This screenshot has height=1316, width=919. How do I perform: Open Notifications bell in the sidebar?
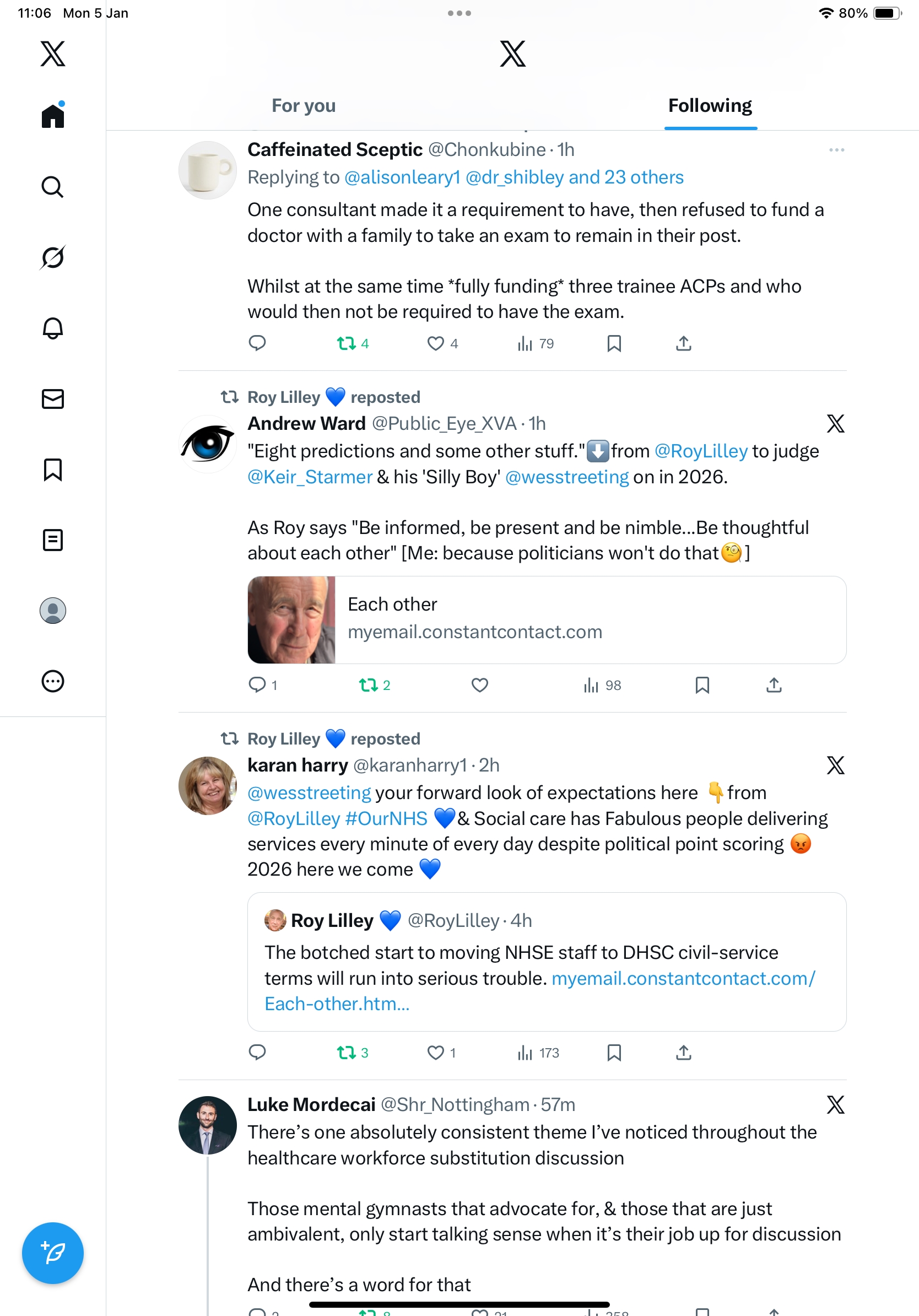coord(53,328)
